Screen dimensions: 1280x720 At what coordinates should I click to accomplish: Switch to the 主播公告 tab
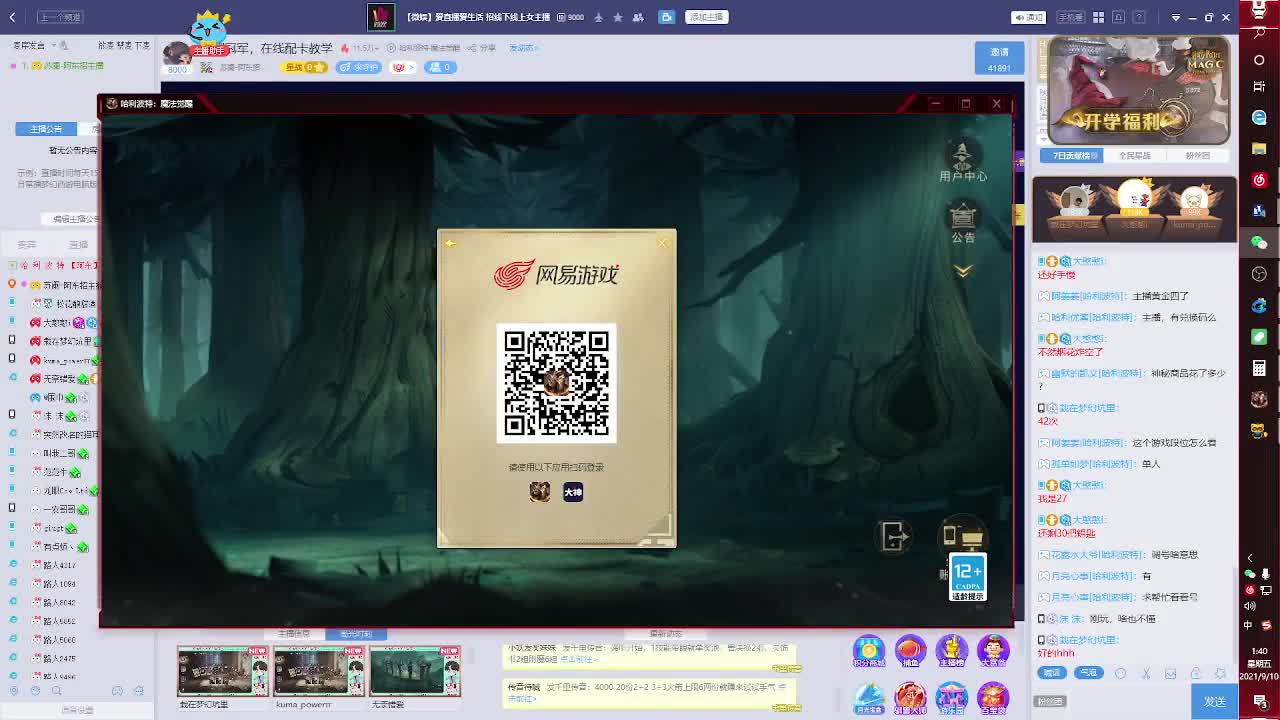click(46, 129)
